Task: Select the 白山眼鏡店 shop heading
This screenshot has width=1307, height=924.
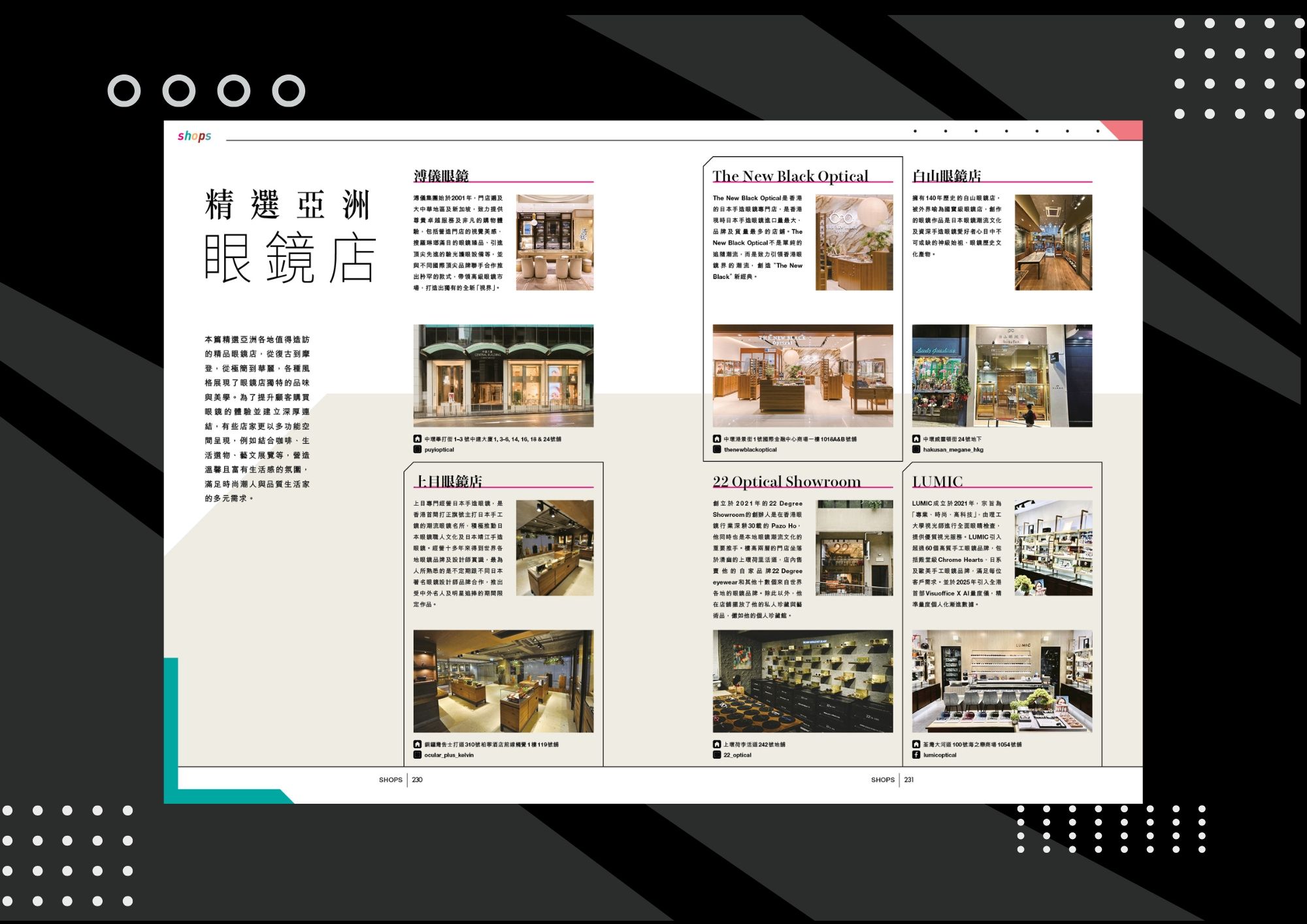Action: (x=946, y=175)
